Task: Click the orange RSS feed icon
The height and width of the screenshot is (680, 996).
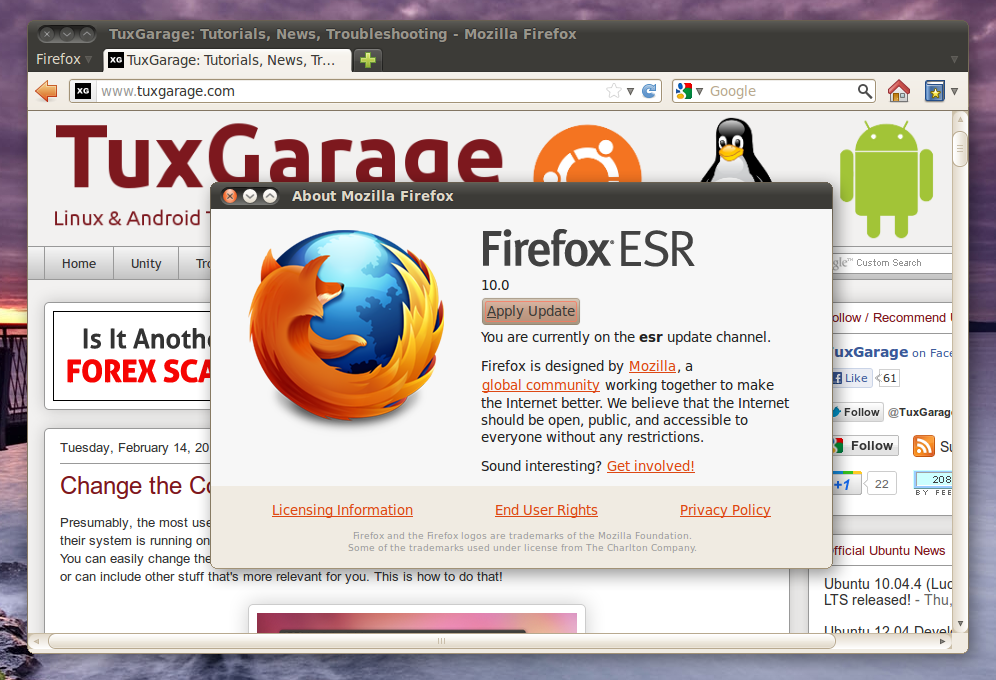Action: point(924,446)
